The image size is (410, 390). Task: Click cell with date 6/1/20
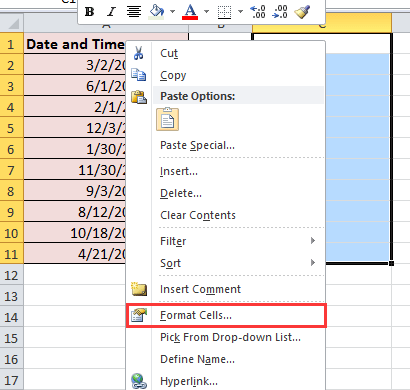pos(75,86)
